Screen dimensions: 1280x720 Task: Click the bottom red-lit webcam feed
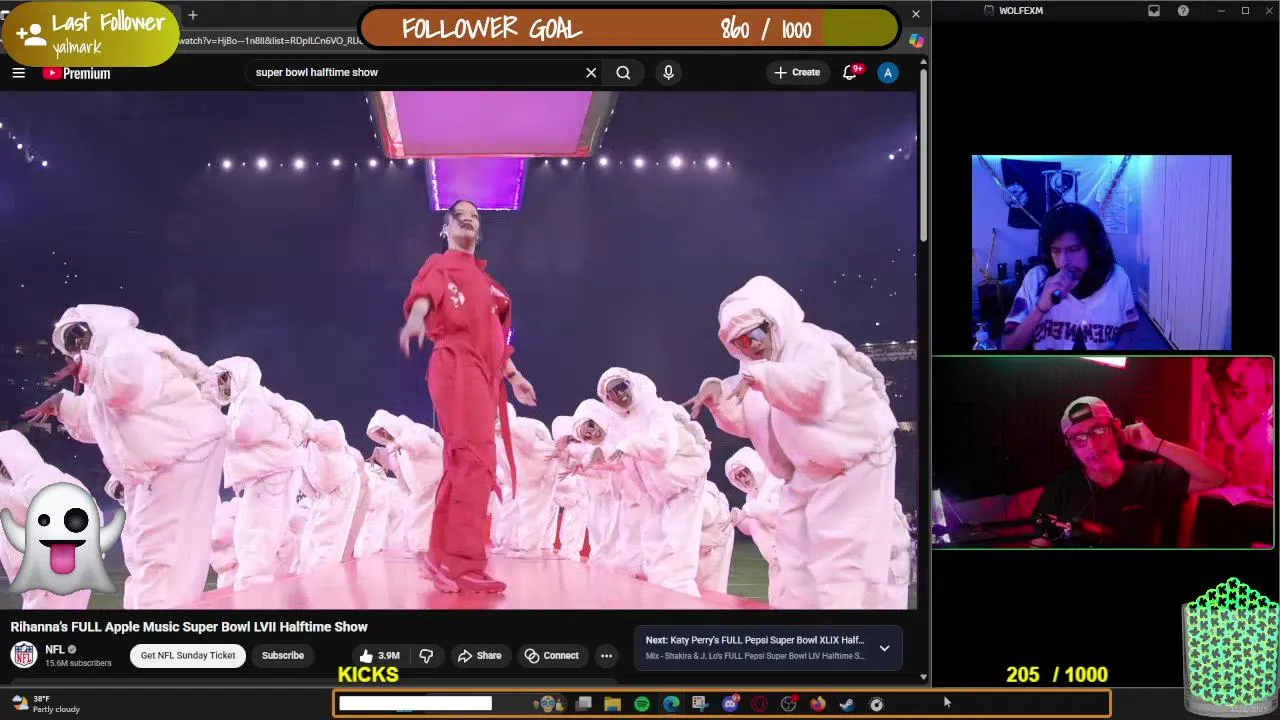tap(1103, 453)
